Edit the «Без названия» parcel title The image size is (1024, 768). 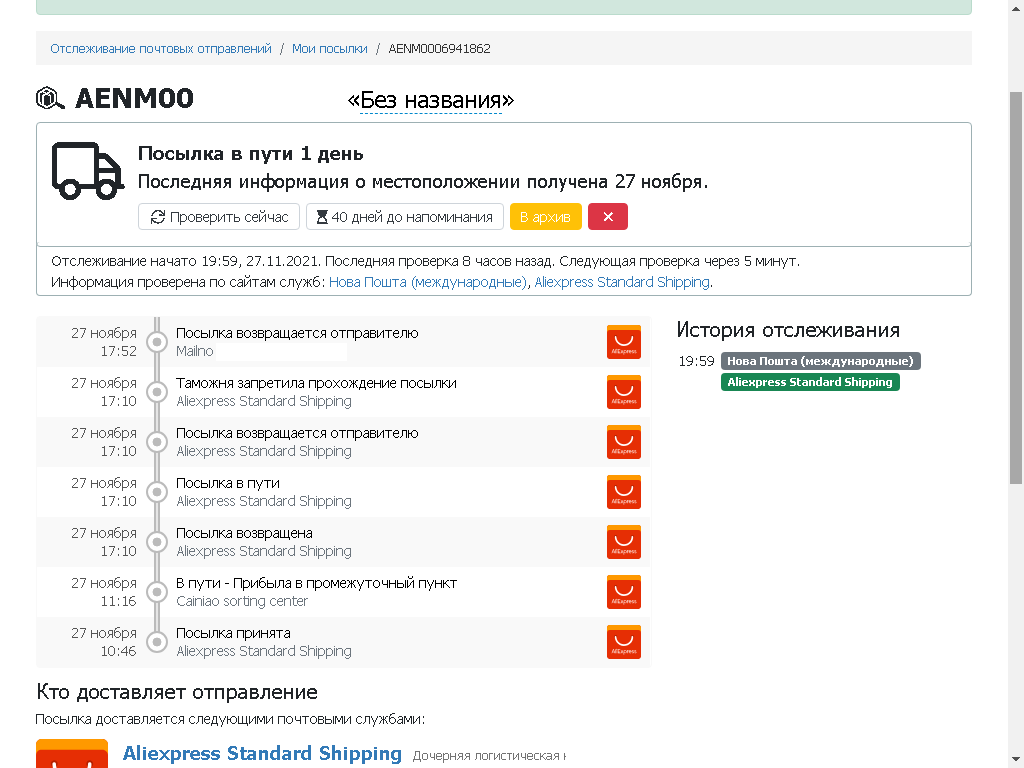(431, 100)
